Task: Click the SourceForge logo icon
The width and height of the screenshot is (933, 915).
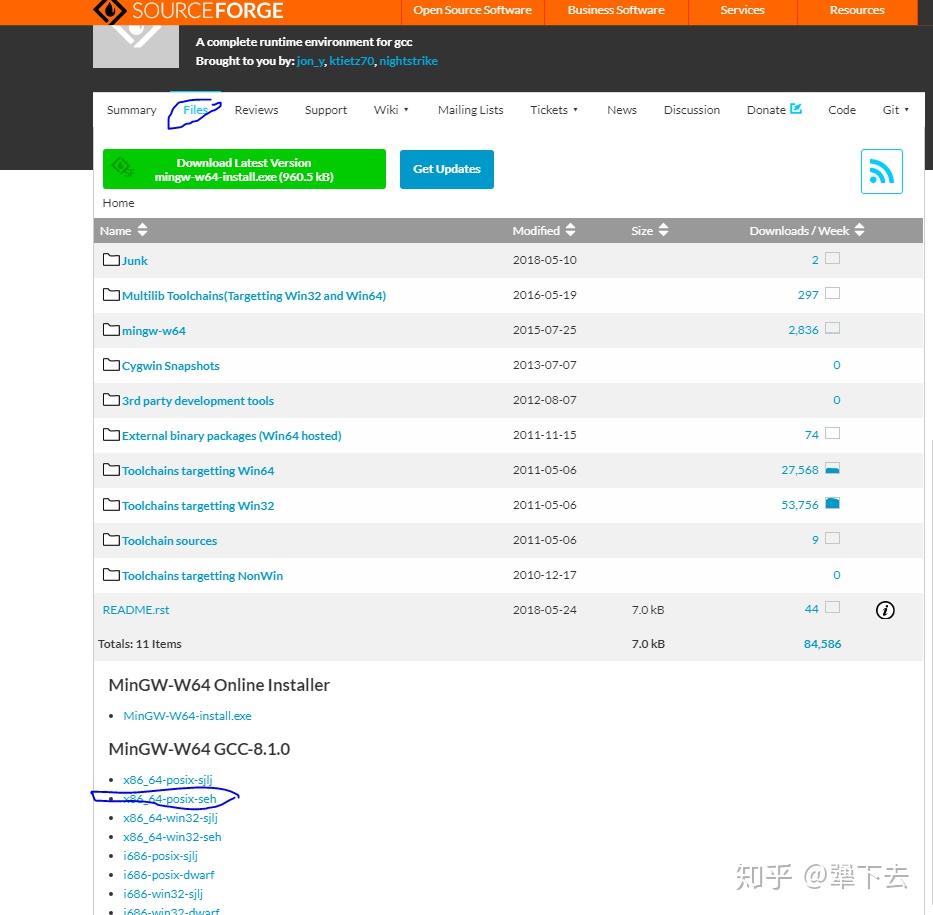Action: [x=109, y=11]
